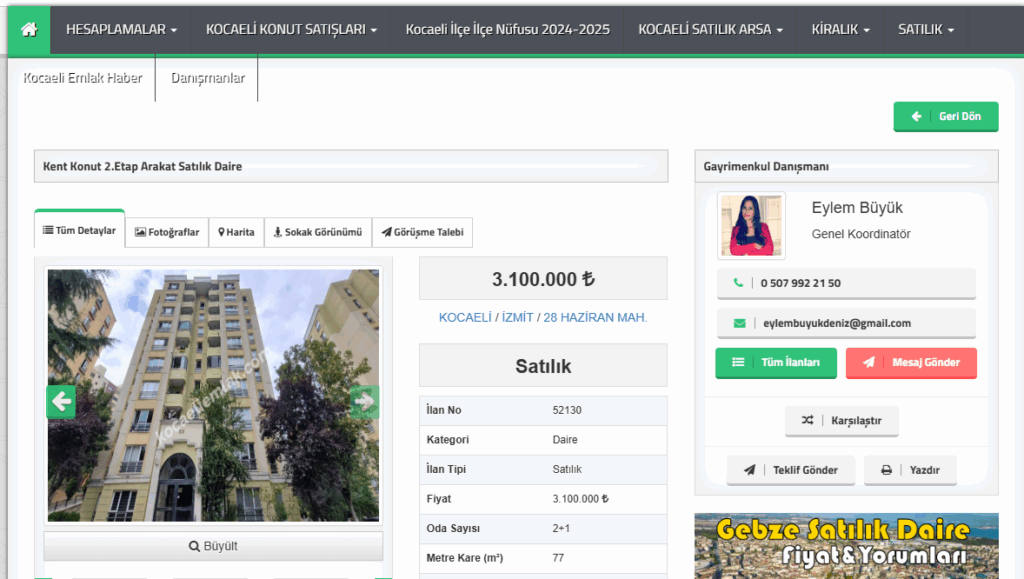Click the green home icon
The width and height of the screenshot is (1024, 579).
click(29, 29)
